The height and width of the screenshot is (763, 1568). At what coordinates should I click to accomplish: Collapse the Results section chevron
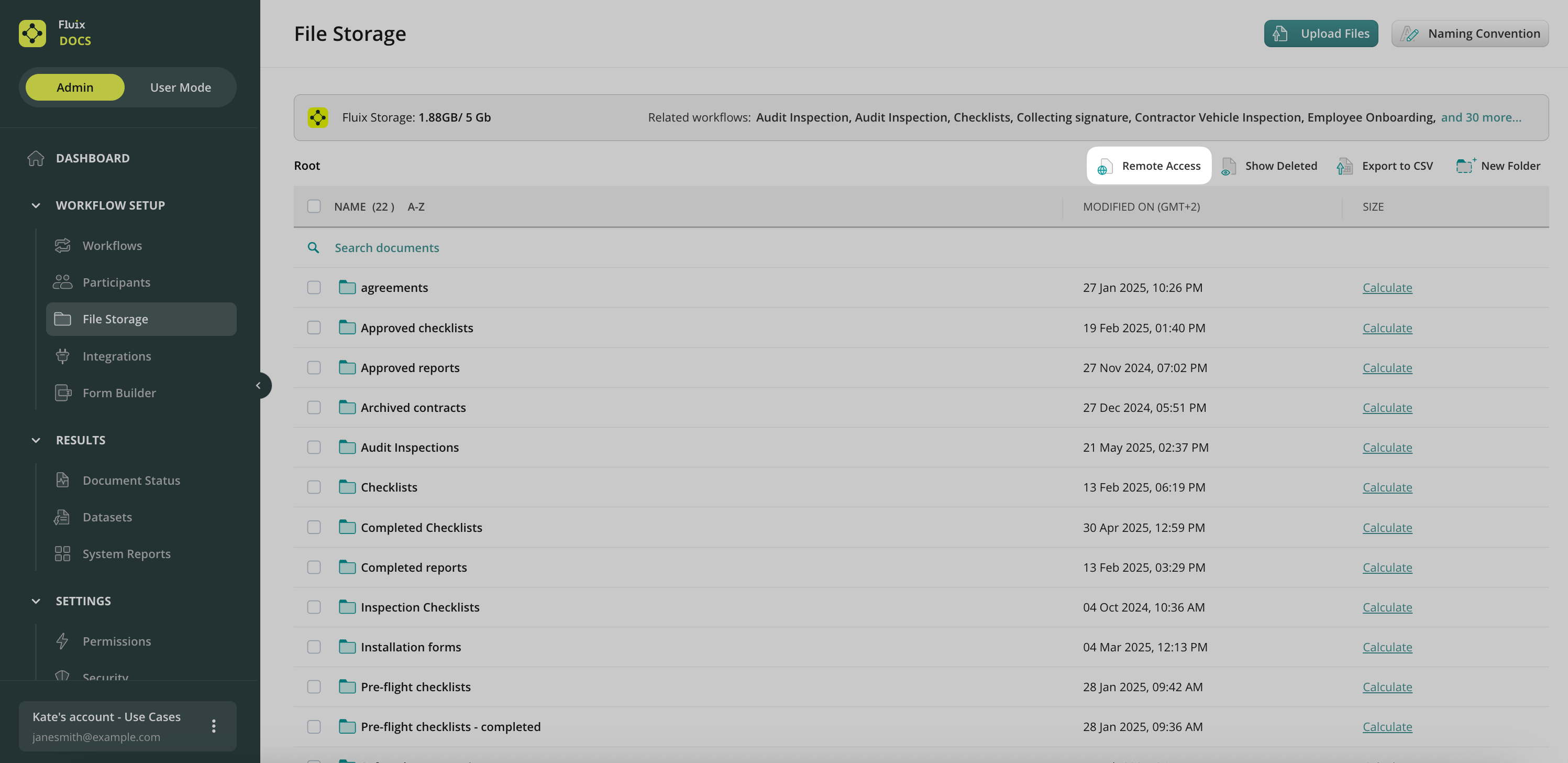pyautogui.click(x=36, y=440)
